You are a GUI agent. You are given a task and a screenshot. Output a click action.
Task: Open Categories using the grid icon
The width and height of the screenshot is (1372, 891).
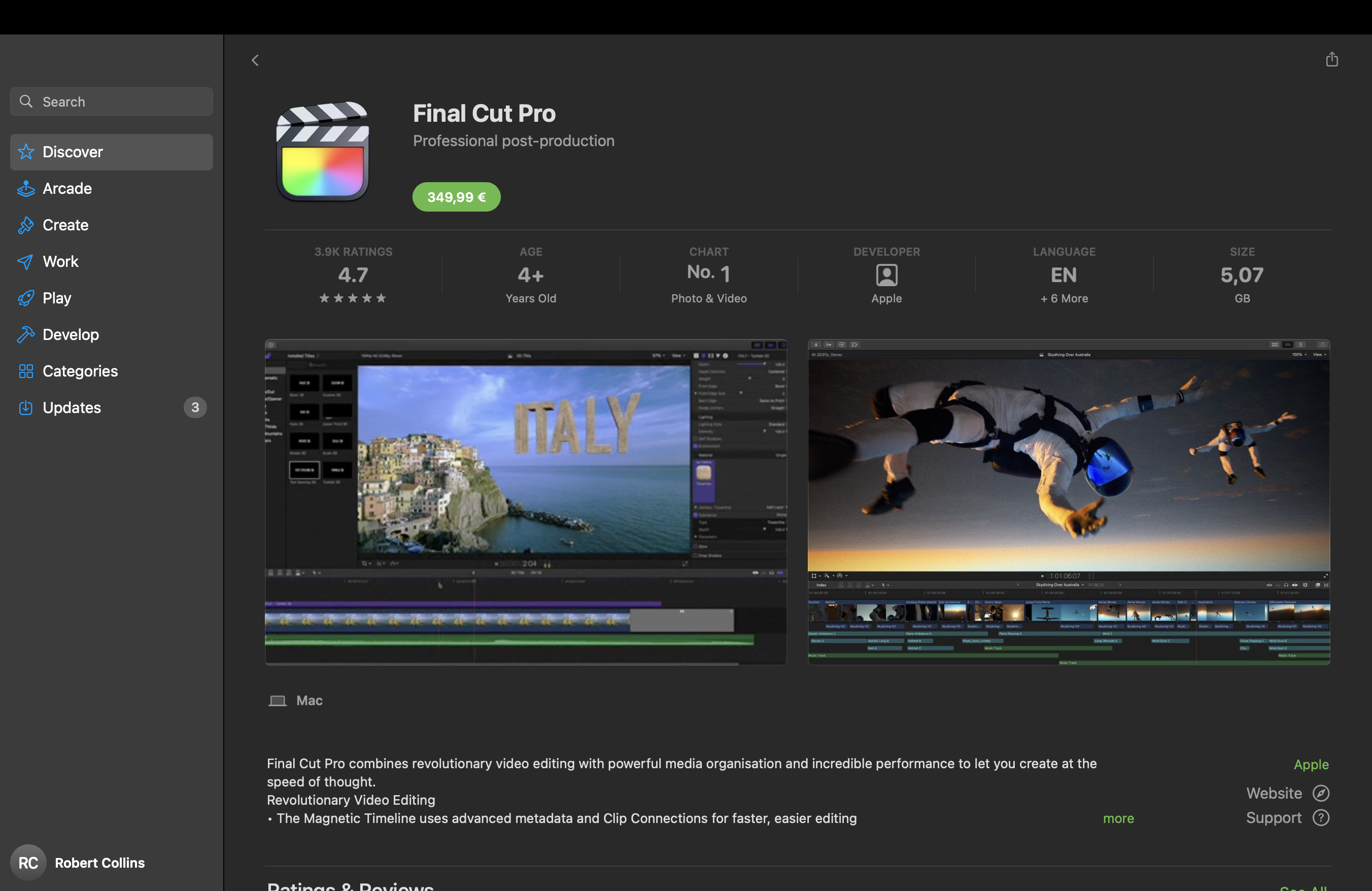(x=26, y=370)
